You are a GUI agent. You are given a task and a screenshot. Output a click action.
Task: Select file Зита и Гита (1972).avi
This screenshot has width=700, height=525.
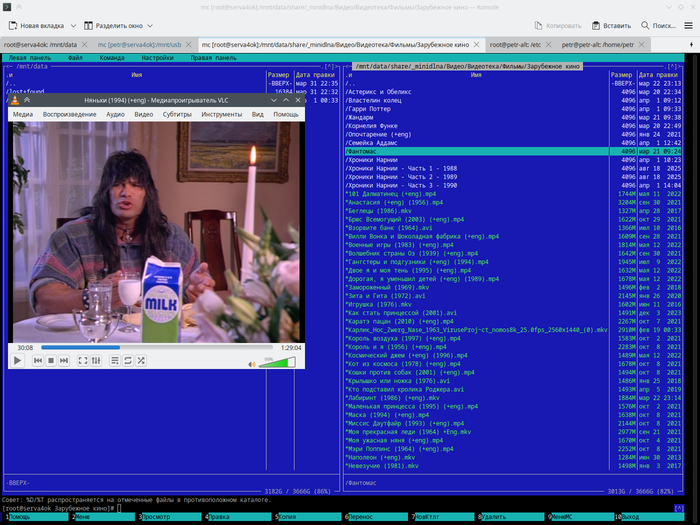coord(385,296)
